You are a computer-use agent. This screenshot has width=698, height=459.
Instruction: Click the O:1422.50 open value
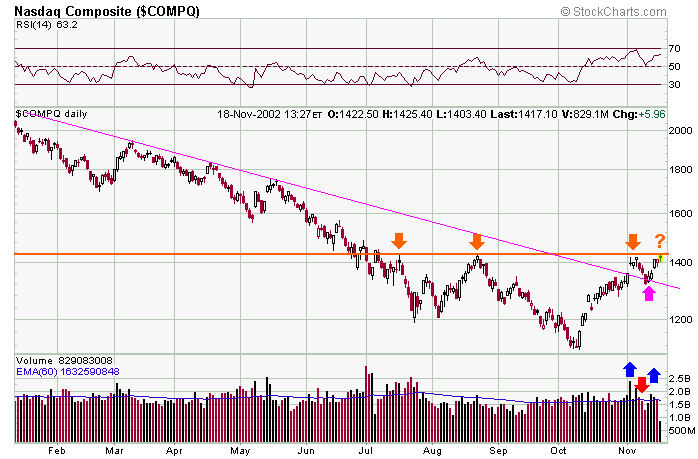pyautogui.click(x=353, y=114)
